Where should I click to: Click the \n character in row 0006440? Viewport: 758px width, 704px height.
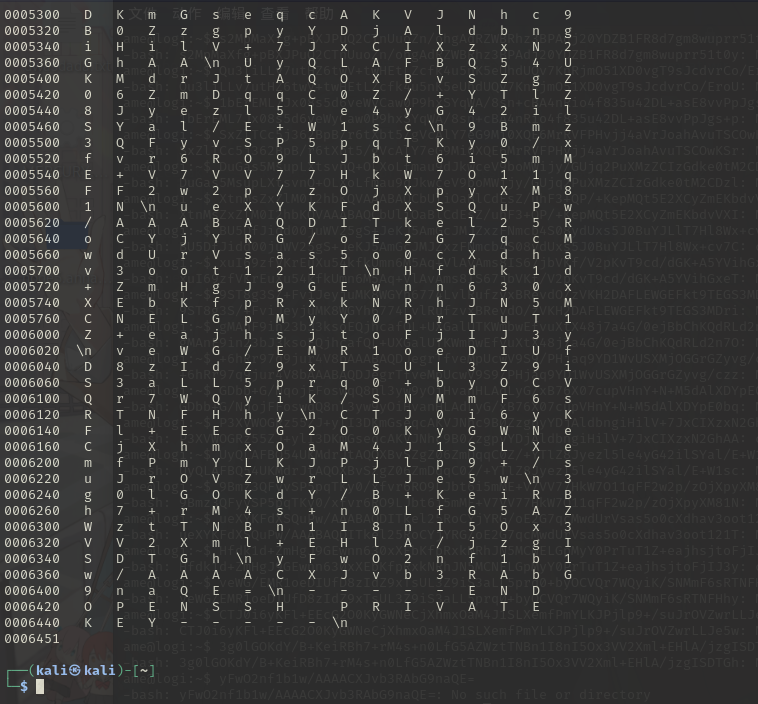tap(340, 623)
